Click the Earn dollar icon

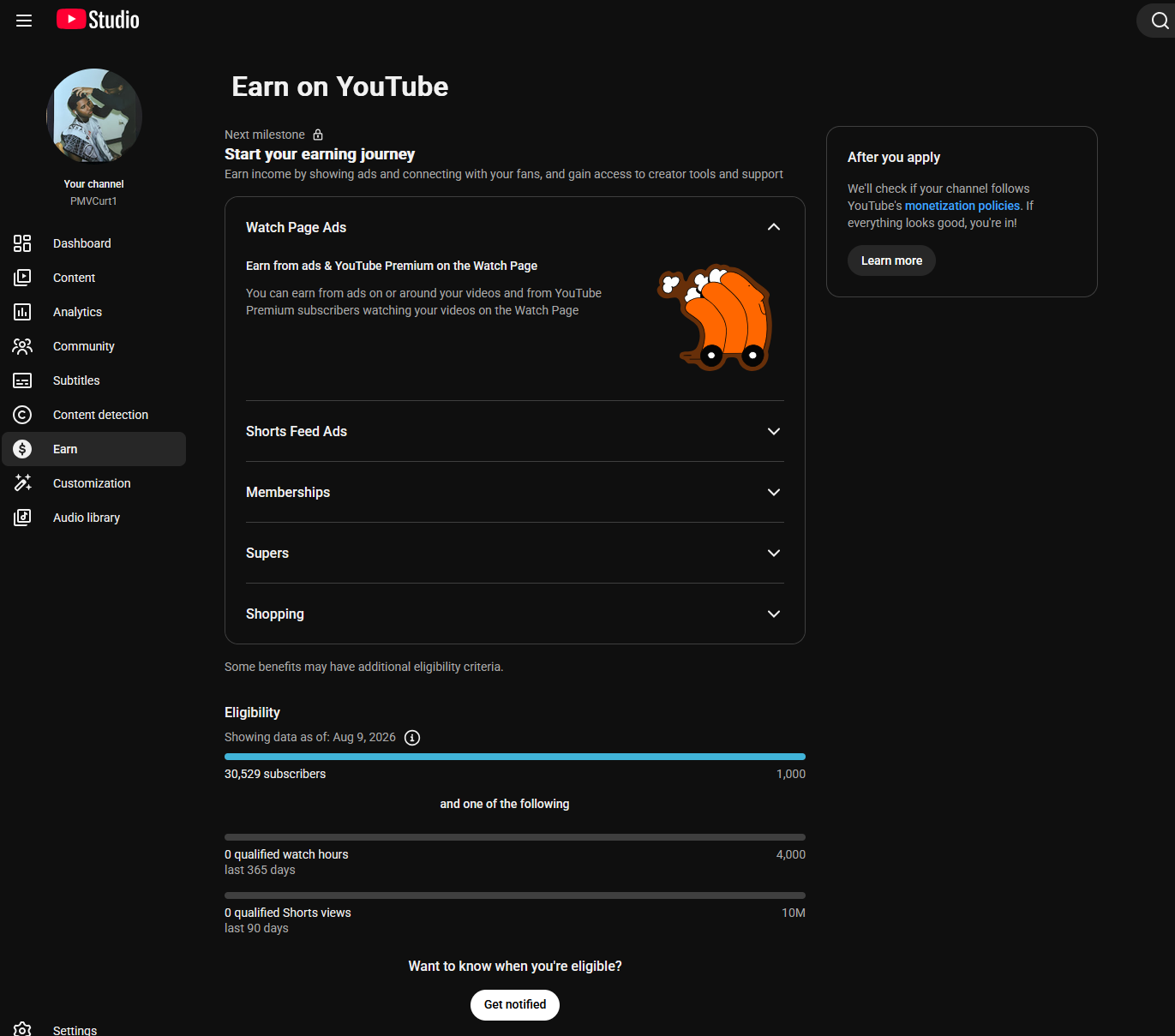coord(22,449)
